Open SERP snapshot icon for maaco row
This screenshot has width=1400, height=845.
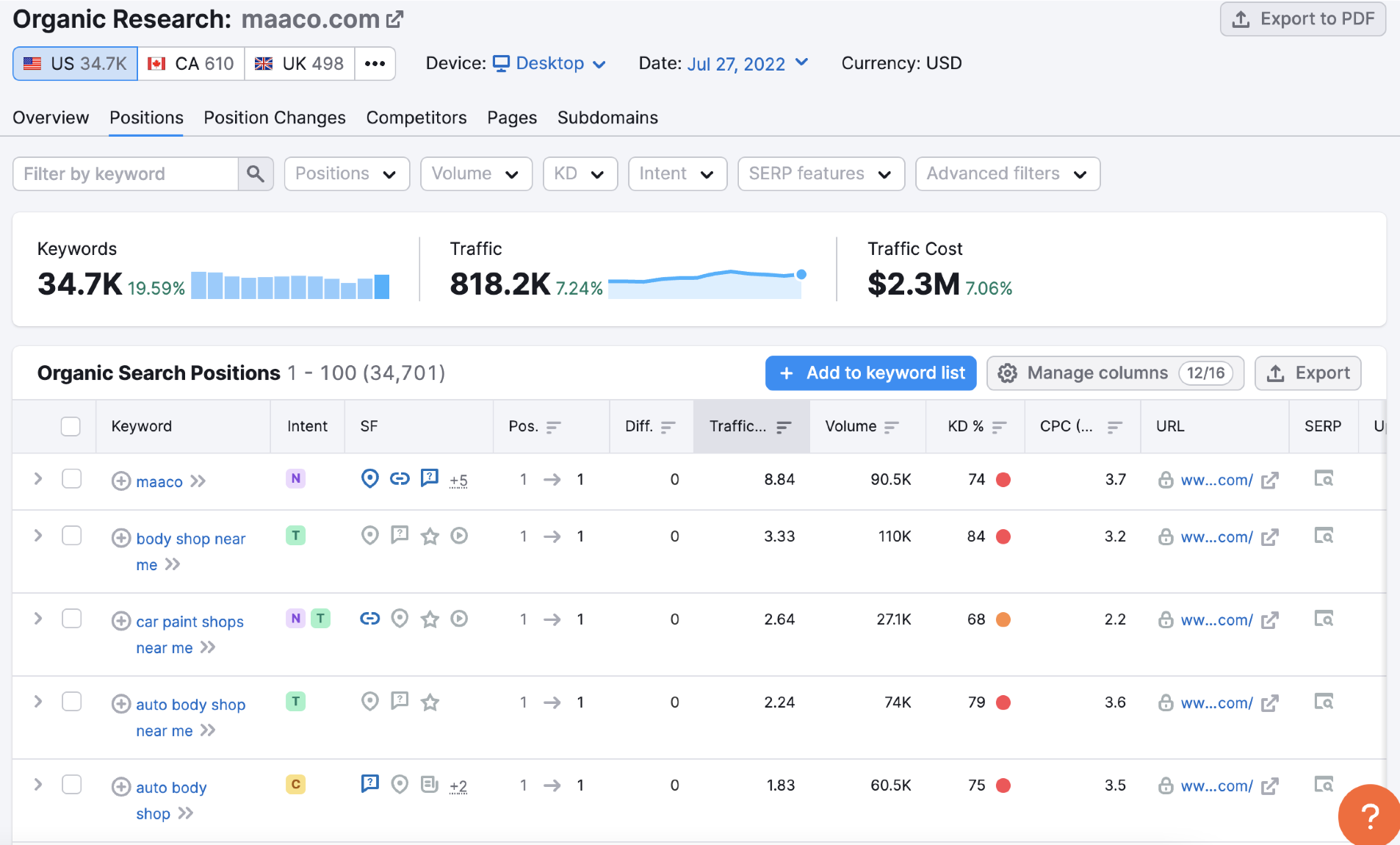tap(1323, 479)
